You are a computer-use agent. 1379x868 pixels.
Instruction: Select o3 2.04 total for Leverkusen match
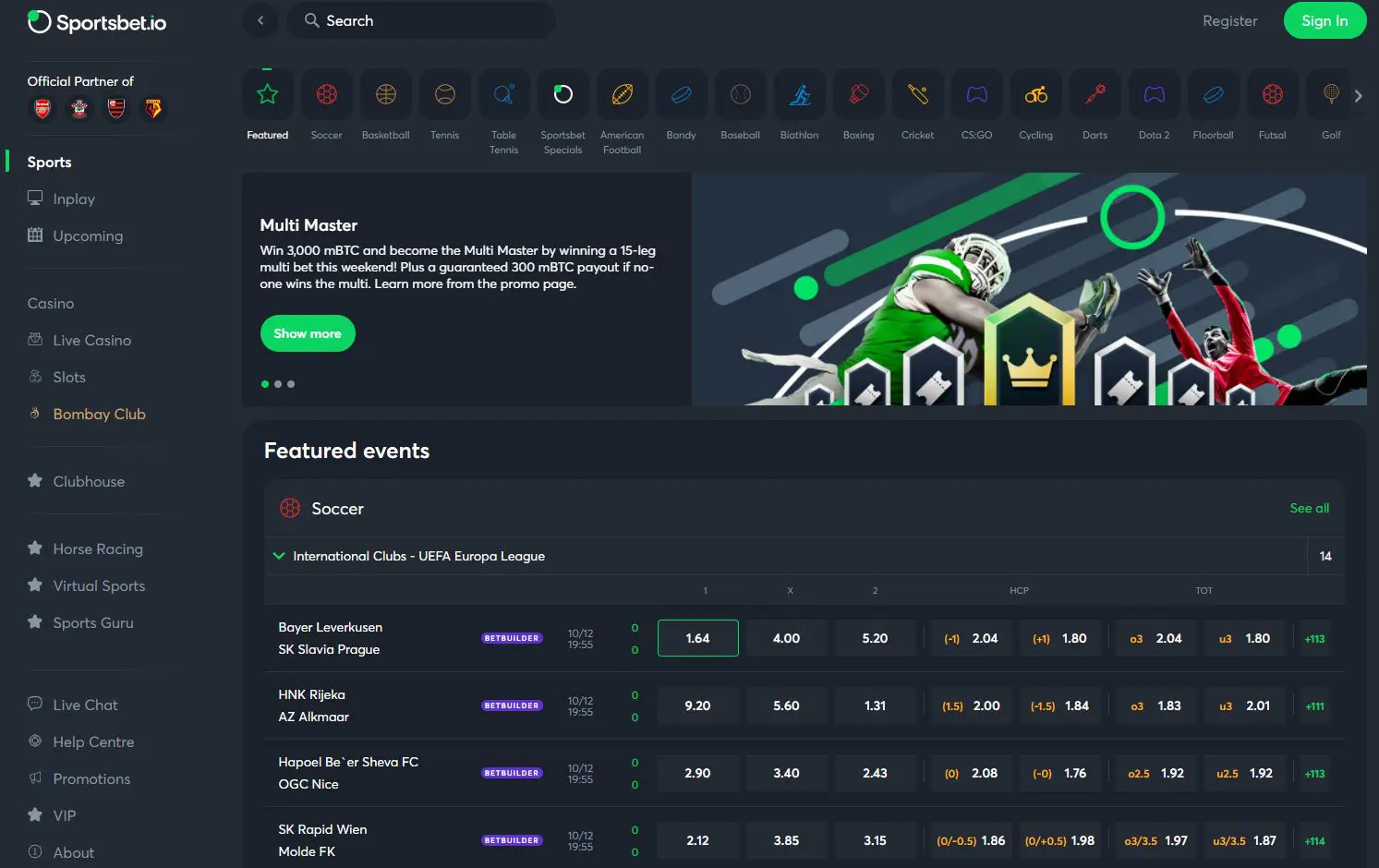pos(1155,638)
